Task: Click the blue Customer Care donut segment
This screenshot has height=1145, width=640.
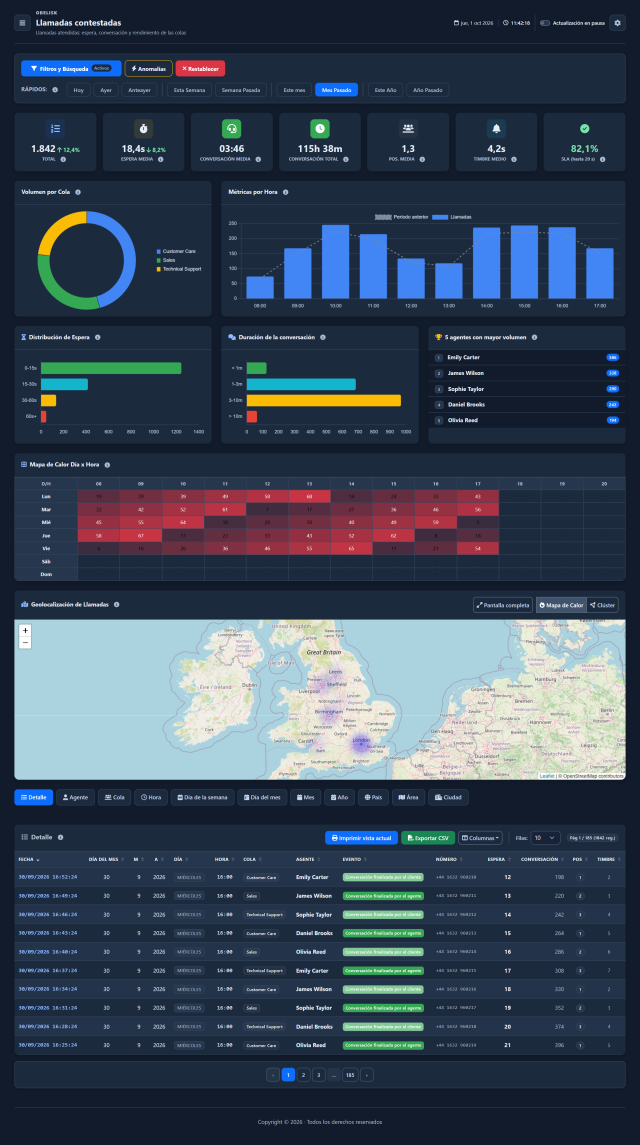Action: [x=130, y=252]
